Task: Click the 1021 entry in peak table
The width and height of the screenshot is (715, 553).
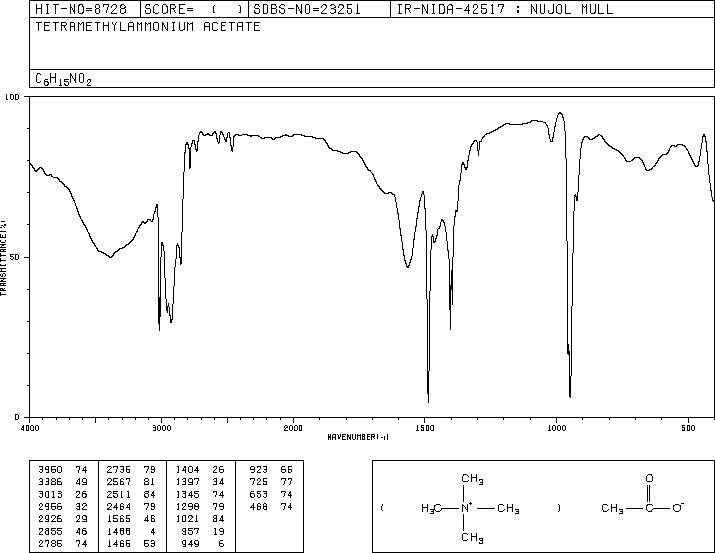Action: [187, 519]
